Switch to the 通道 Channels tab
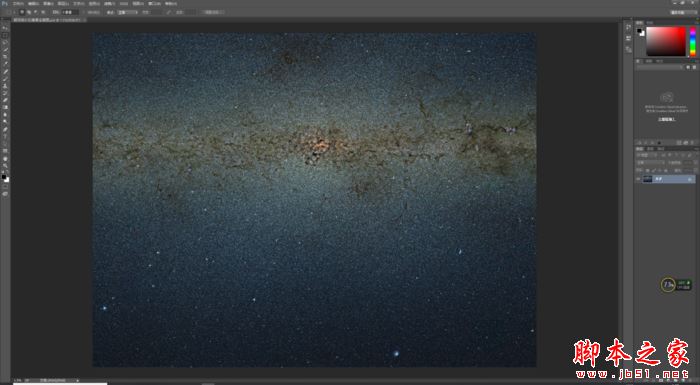This screenshot has width=700, height=385. [x=650, y=149]
